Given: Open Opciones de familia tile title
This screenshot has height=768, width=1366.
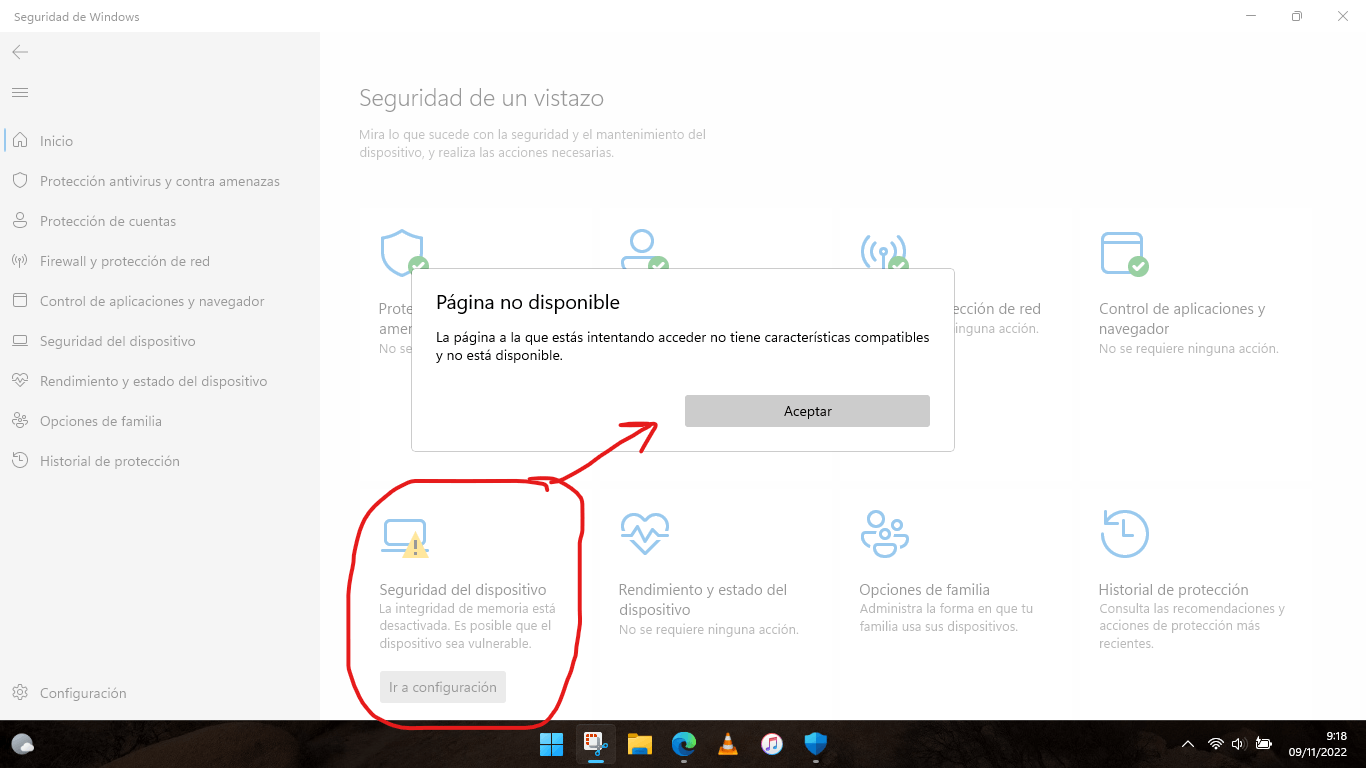Looking at the screenshot, I should [924, 590].
